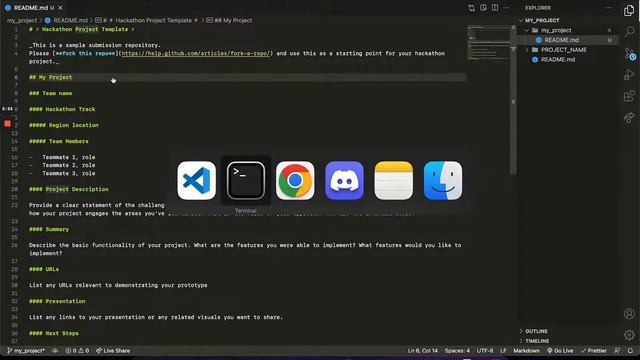Switch to Finder in app switcher
Screen dimensions: 640x360
coord(443,180)
